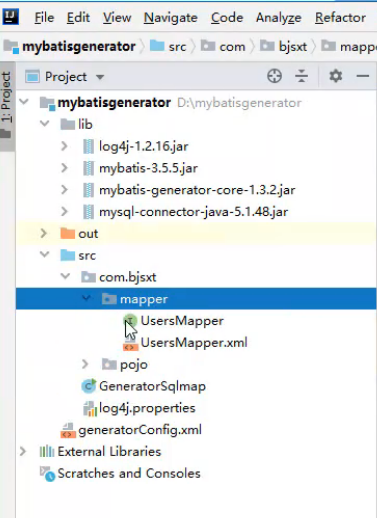Open the Refactor menu

point(340,17)
